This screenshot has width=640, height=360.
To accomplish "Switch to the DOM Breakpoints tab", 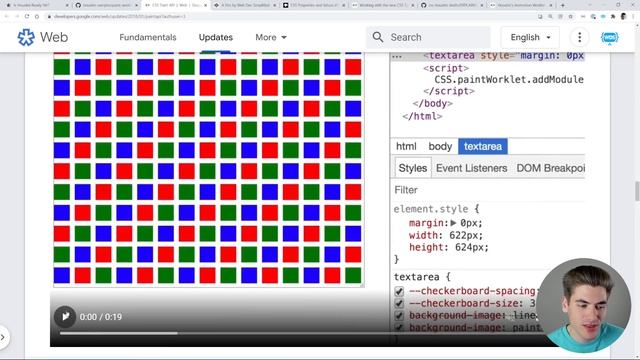I will pyautogui.click(x=551, y=168).
